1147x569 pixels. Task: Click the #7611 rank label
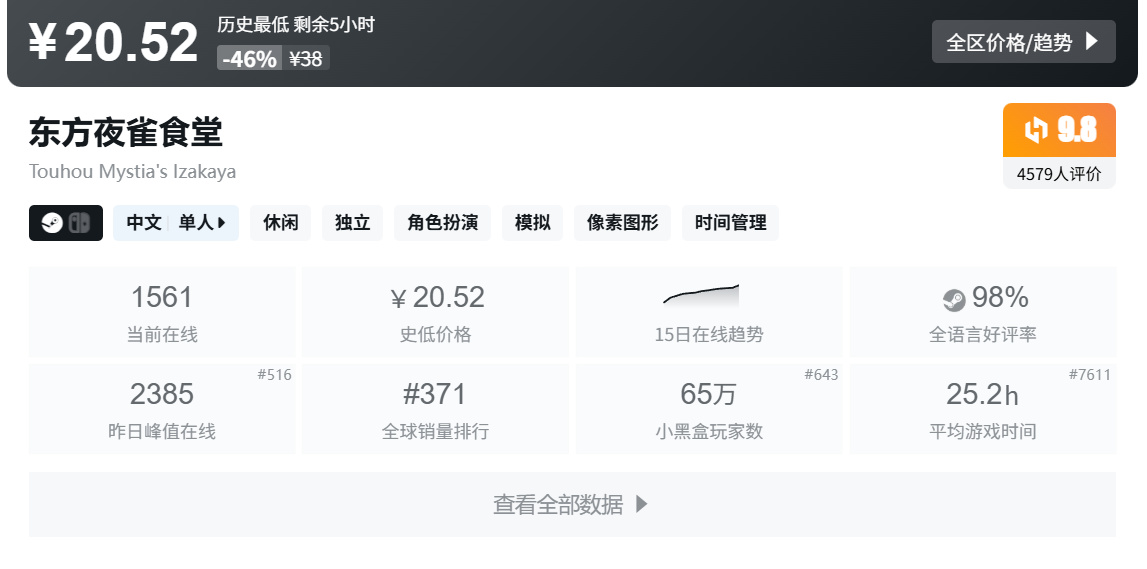click(1090, 375)
